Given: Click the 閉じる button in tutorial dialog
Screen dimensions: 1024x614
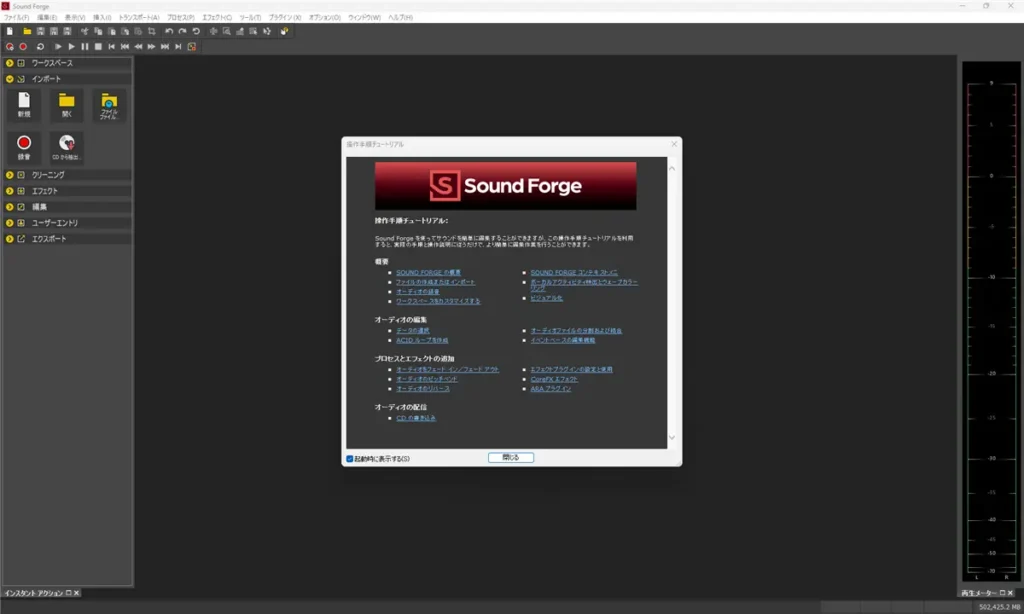Looking at the screenshot, I should [x=511, y=458].
